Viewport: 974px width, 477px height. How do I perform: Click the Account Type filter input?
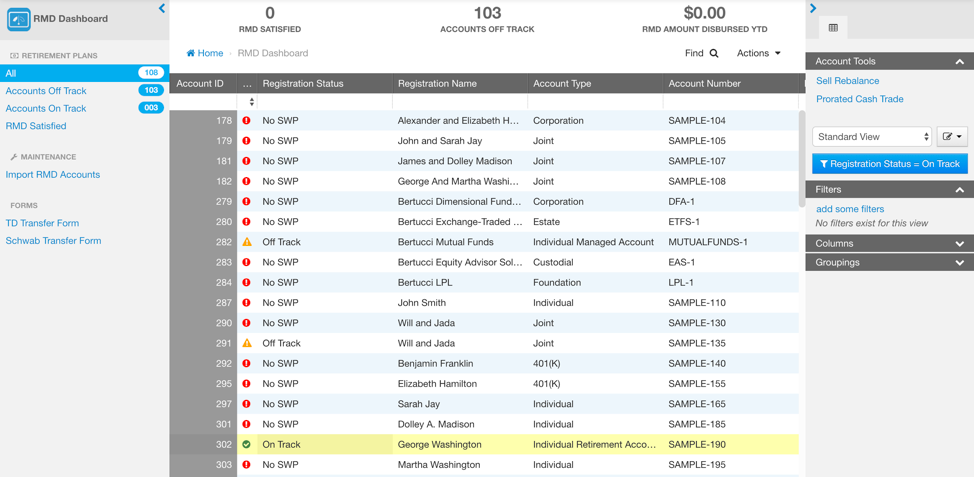tap(596, 101)
